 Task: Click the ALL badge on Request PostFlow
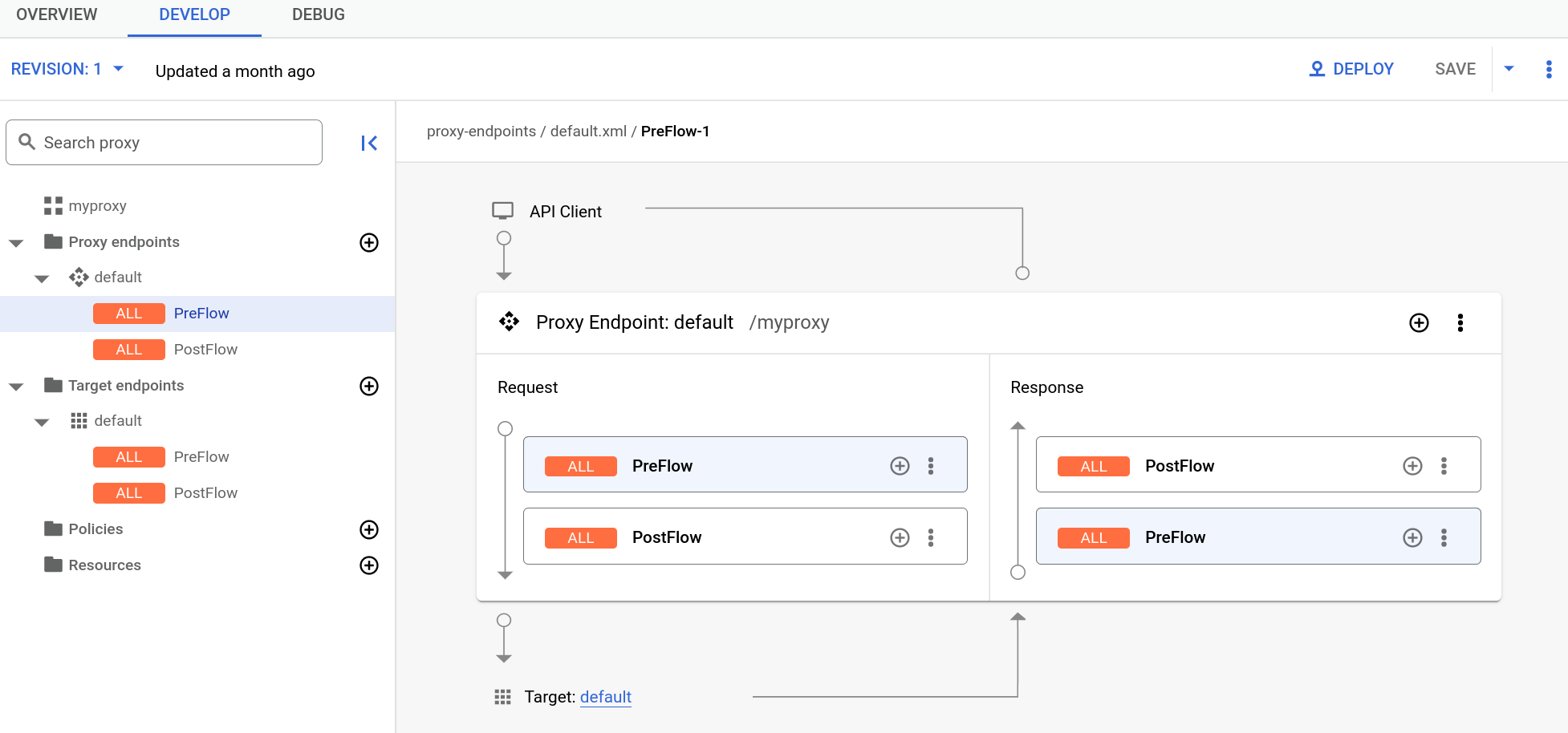click(x=580, y=537)
